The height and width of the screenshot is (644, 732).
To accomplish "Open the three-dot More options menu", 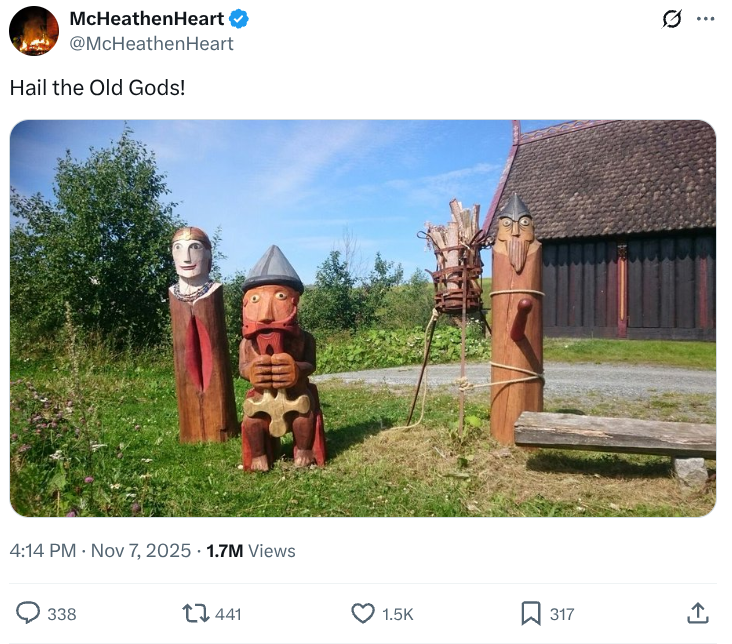I will point(706,19).
